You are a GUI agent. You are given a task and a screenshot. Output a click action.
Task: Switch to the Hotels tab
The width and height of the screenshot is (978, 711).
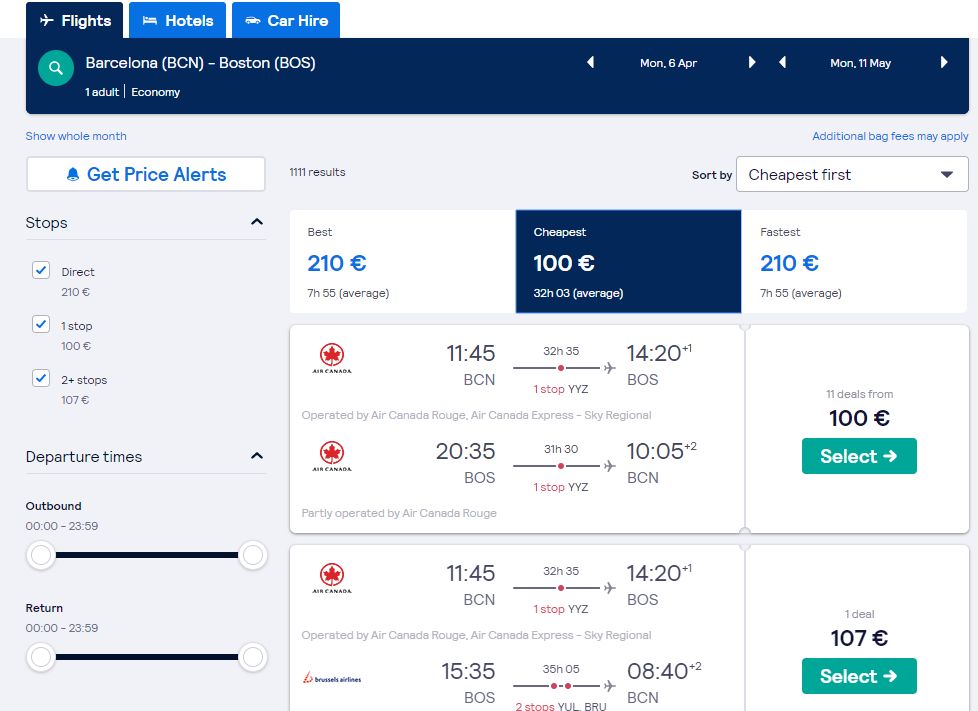178,21
